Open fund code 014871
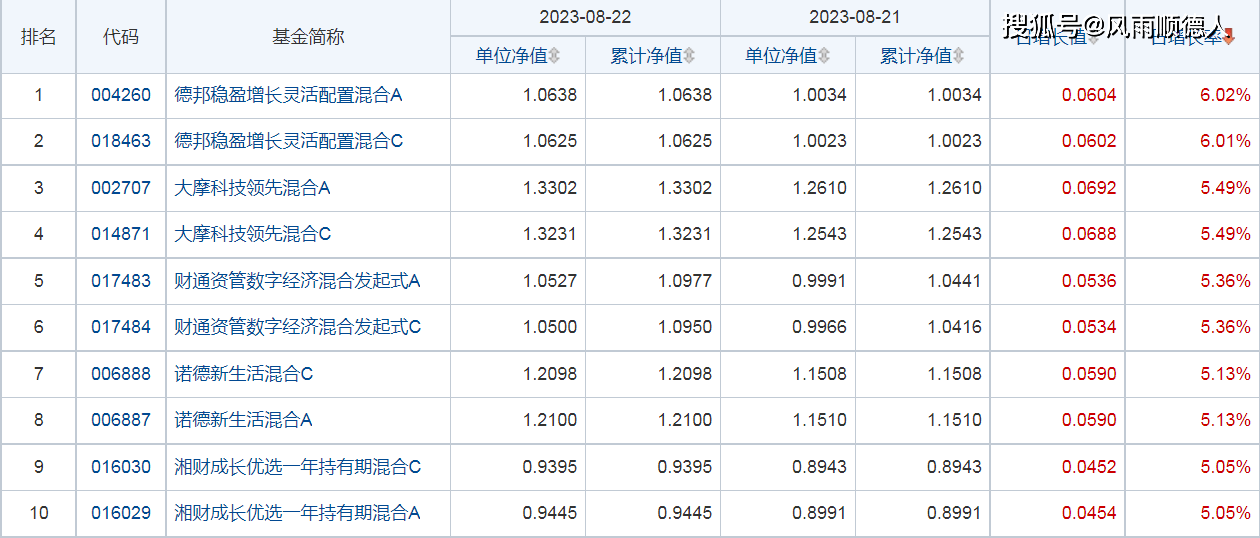The height and width of the screenshot is (538, 1260). [x=121, y=234]
